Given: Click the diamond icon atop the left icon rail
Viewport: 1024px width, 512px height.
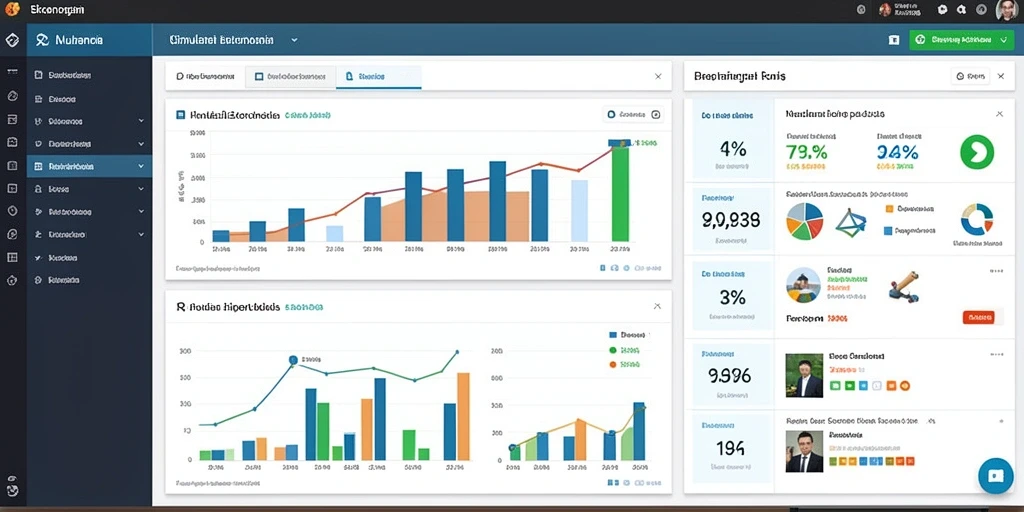Looking at the screenshot, I should (12, 40).
